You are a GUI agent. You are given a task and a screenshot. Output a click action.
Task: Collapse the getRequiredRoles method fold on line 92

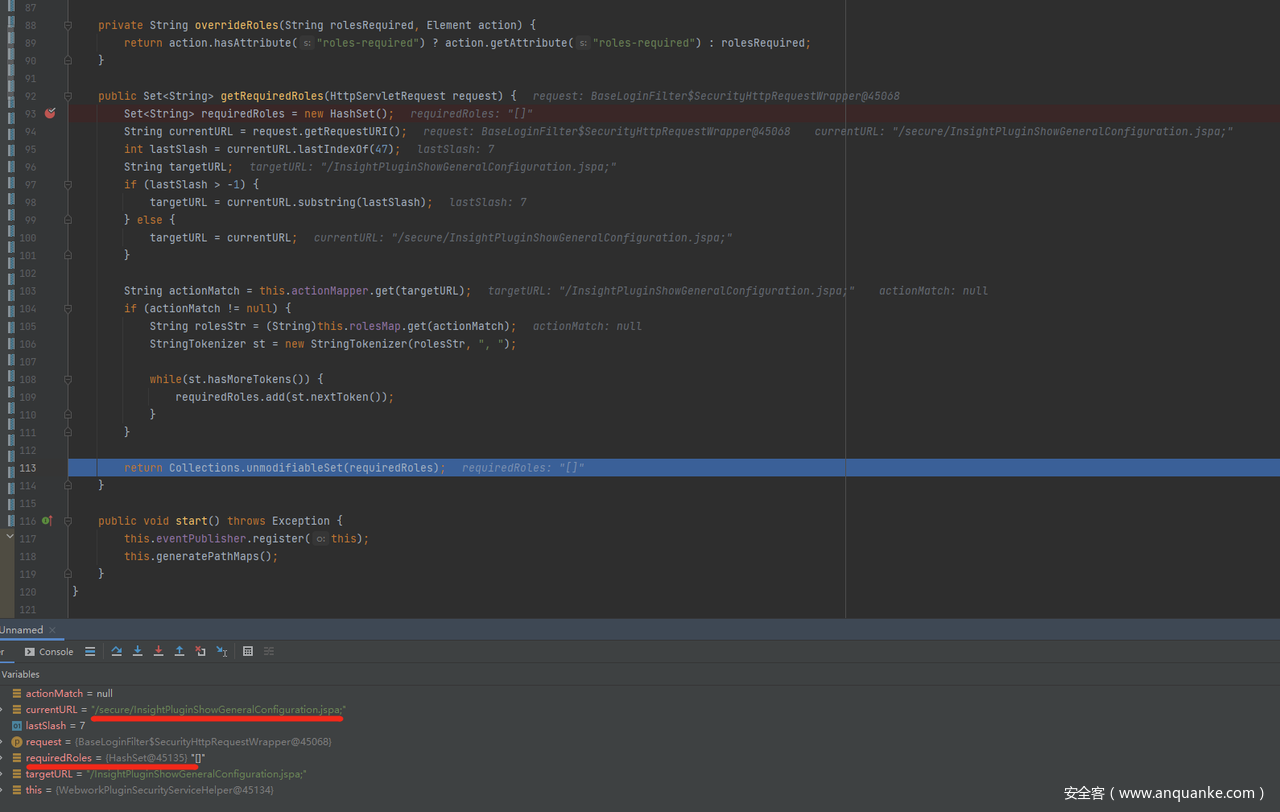tap(68, 96)
